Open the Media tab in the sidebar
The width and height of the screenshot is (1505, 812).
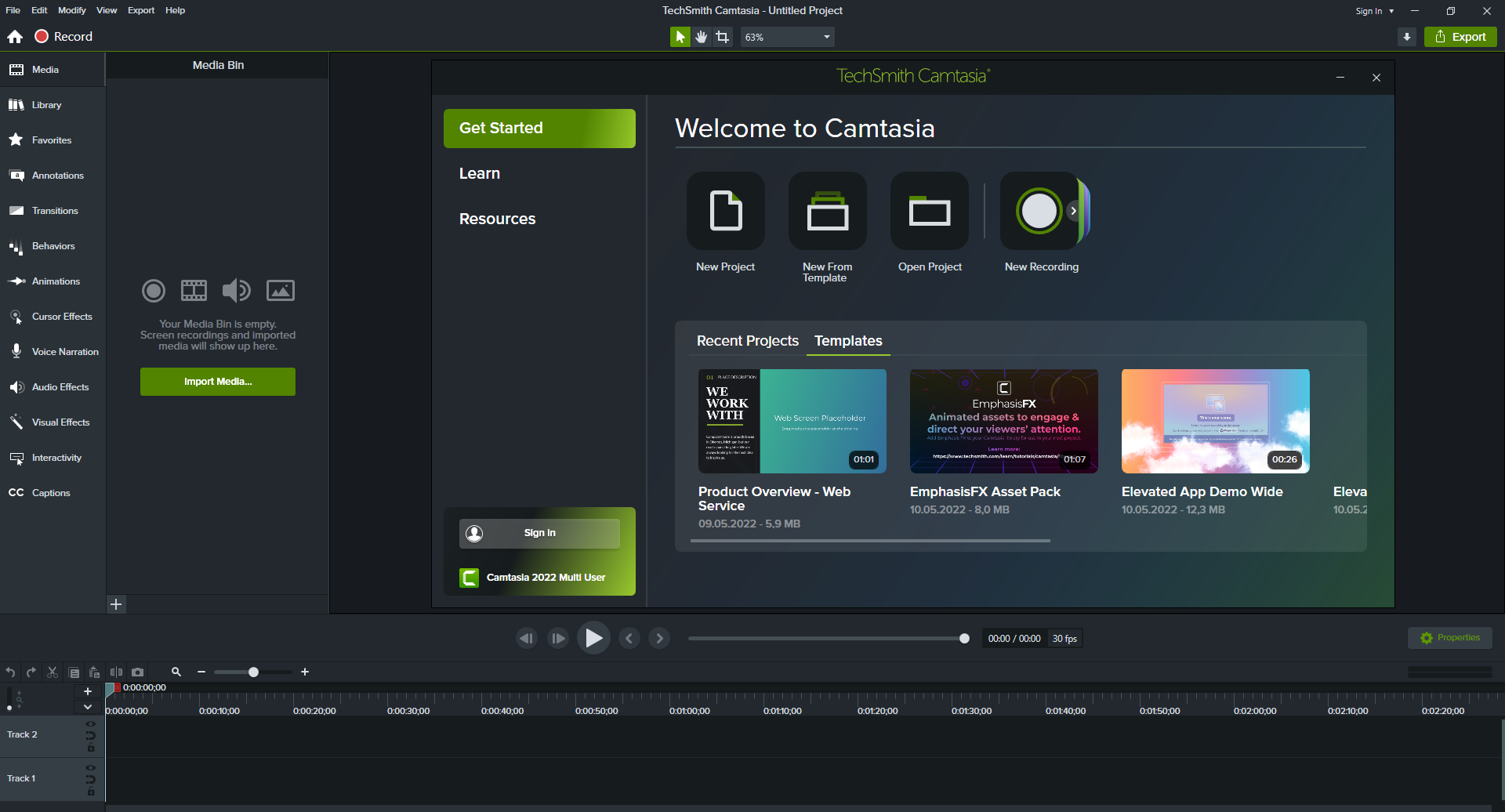(53, 70)
